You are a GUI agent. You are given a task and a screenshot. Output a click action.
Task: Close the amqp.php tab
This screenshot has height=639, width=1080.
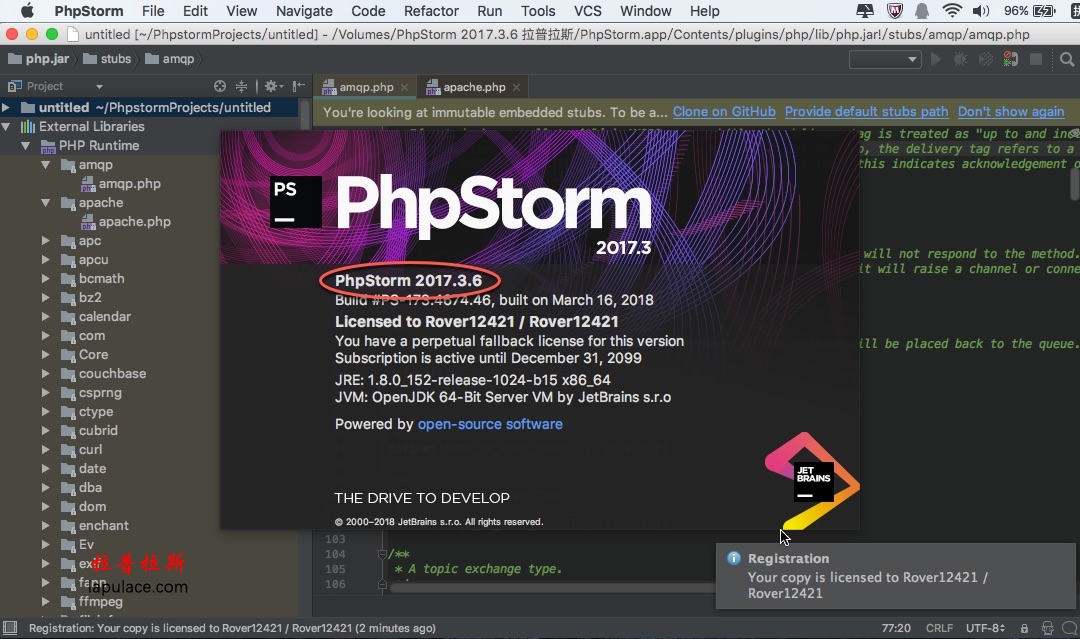coord(404,87)
